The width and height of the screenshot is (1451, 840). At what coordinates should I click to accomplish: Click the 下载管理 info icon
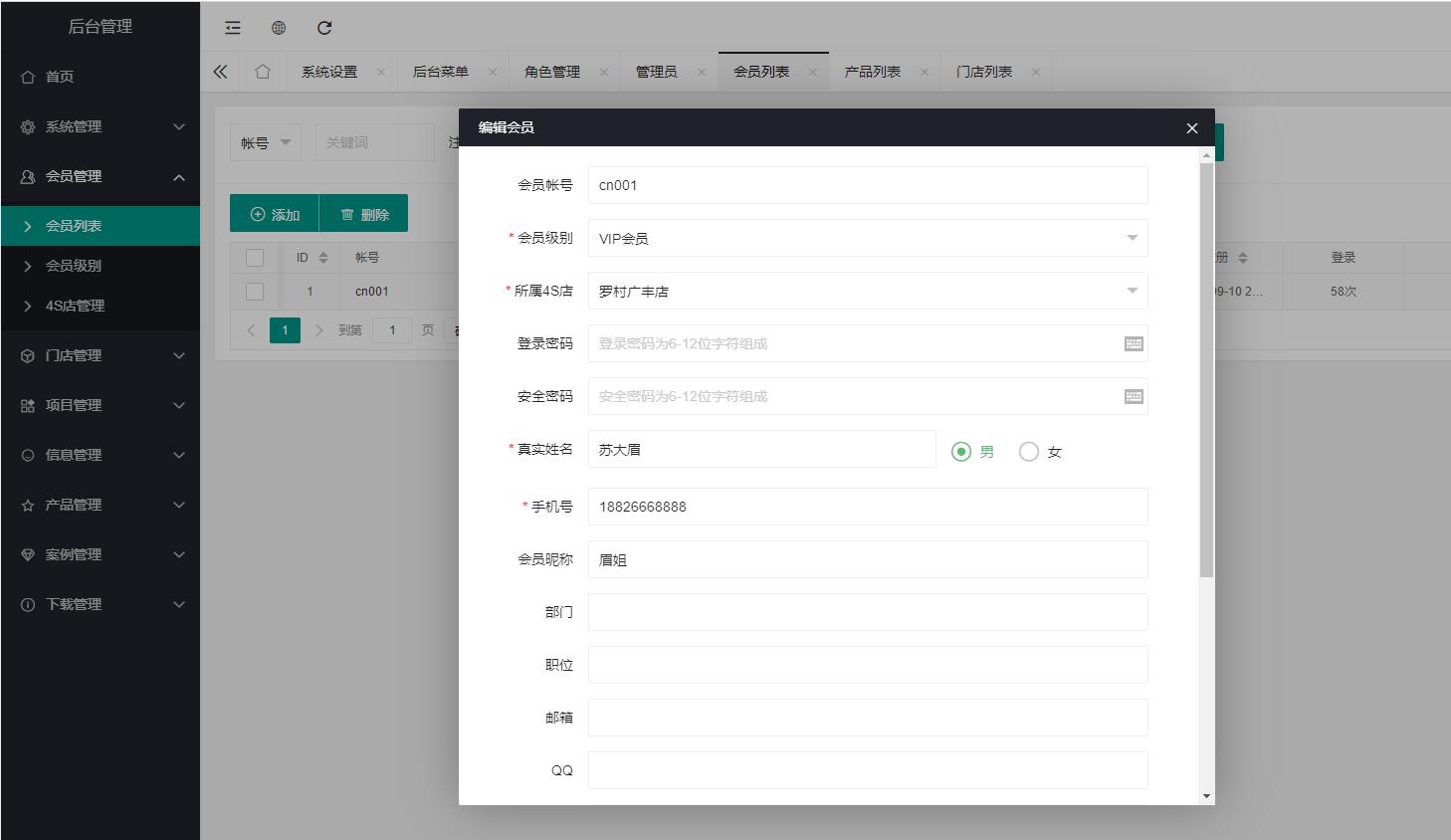click(28, 604)
